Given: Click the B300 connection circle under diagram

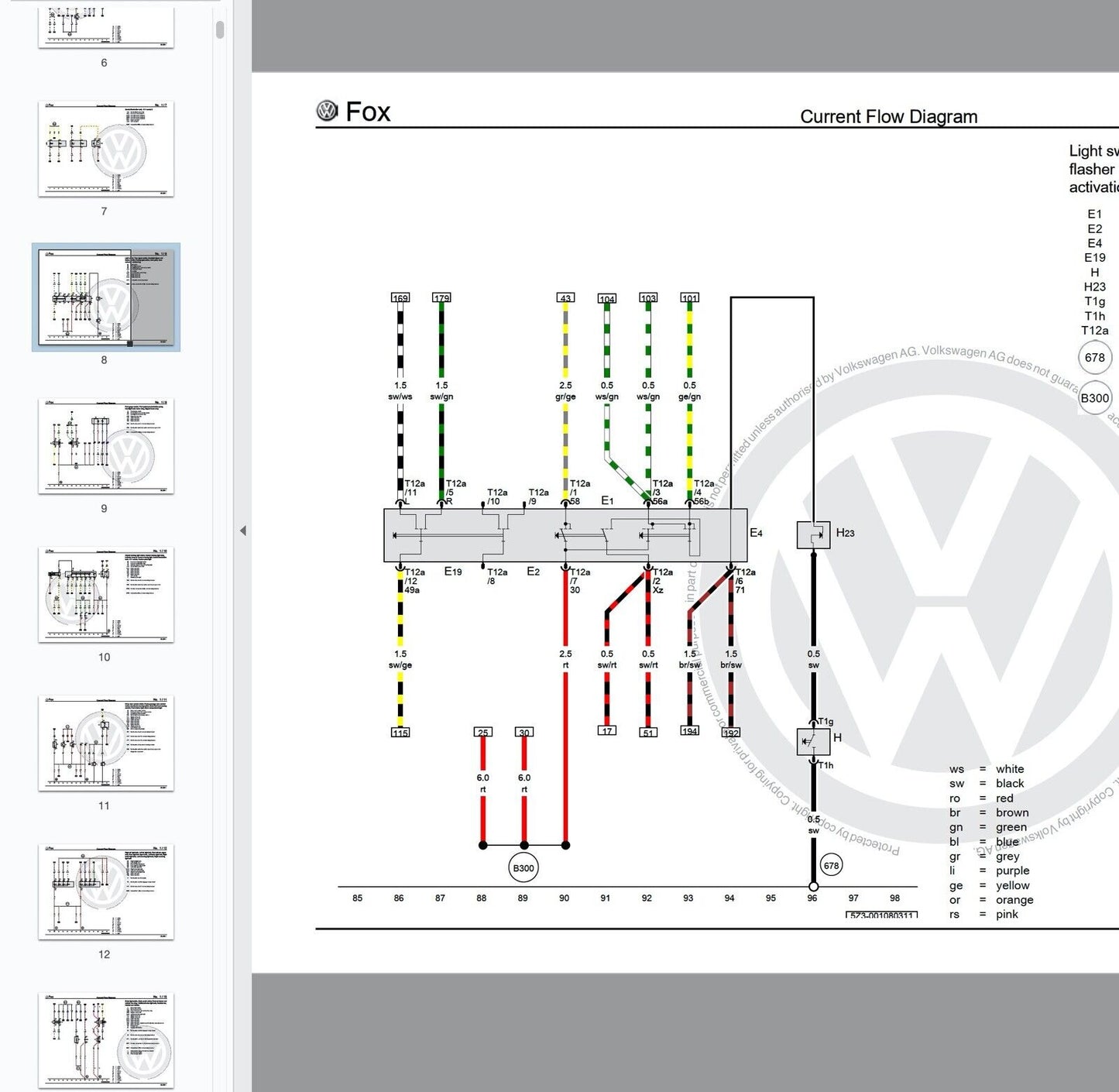Looking at the screenshot, I should [523, 868].
